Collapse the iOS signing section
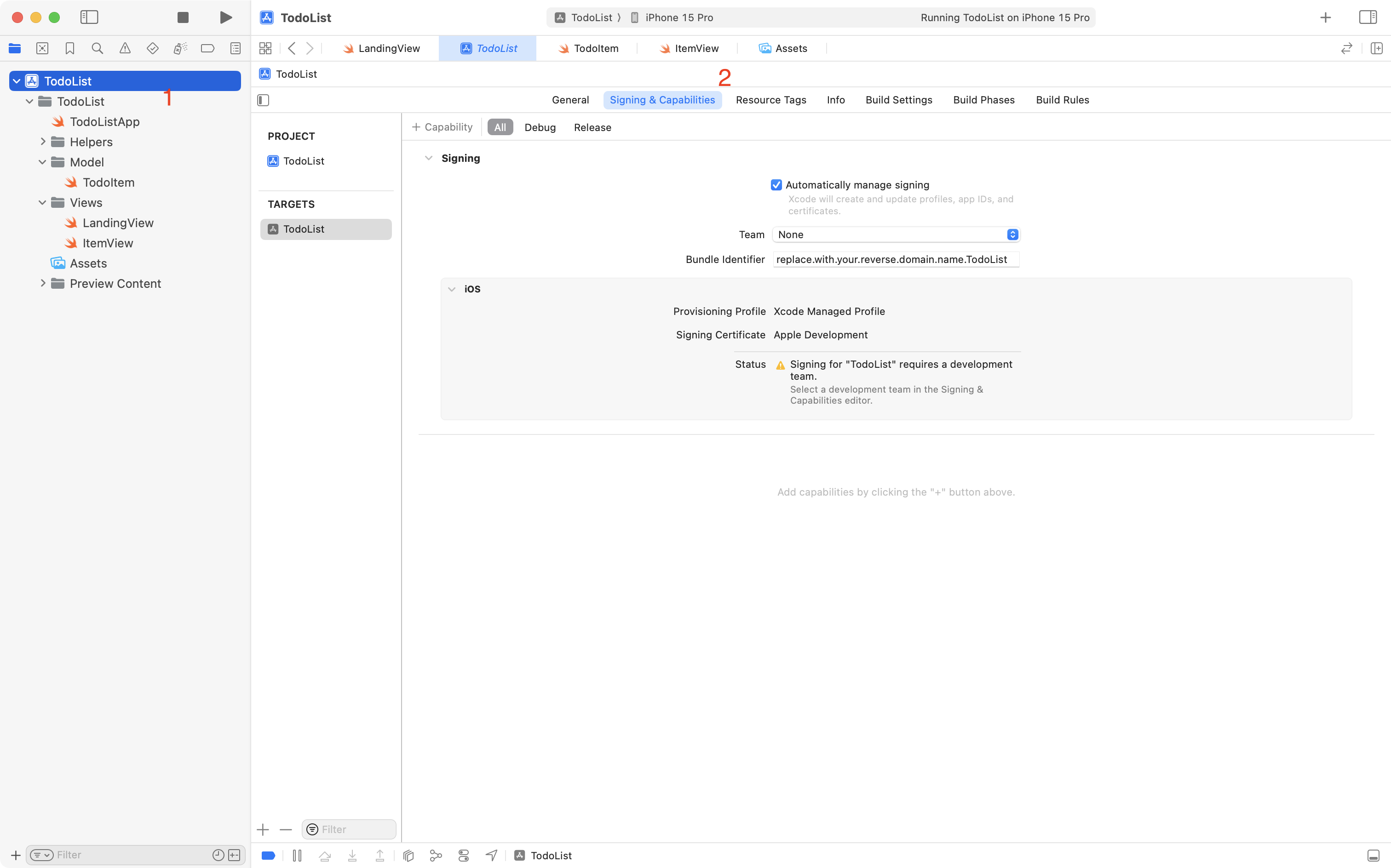 point(451,289)
